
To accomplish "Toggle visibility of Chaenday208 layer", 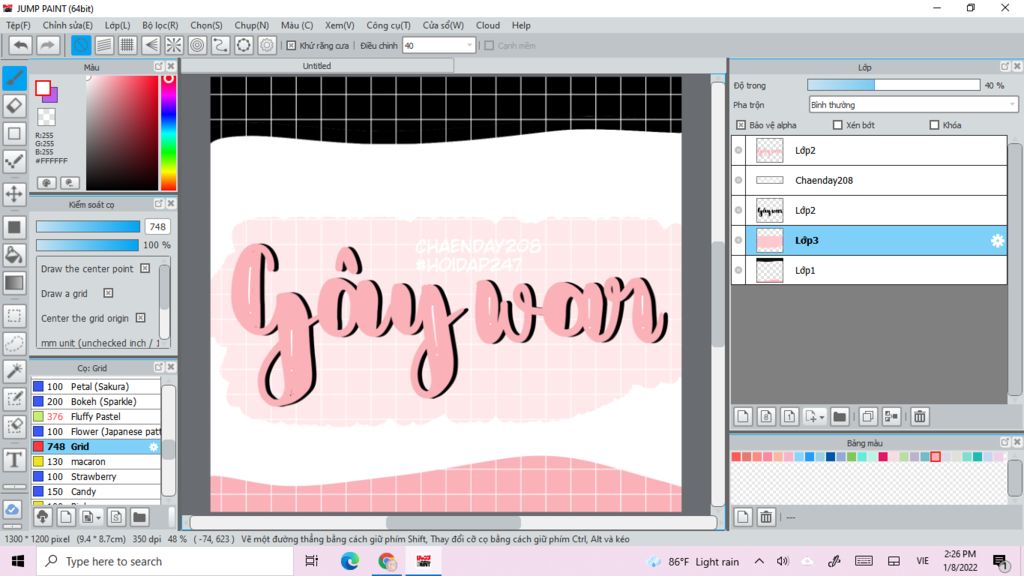I will click(x=739, y=180).
